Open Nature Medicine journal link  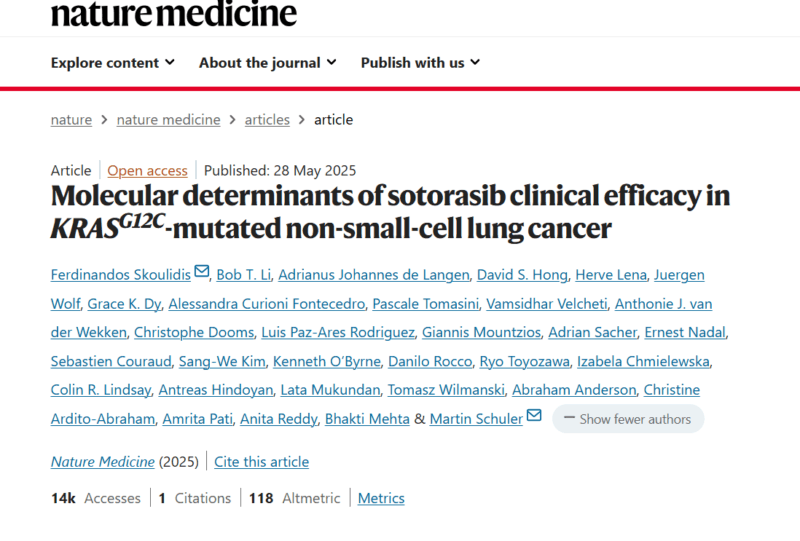tap(103, 462)
